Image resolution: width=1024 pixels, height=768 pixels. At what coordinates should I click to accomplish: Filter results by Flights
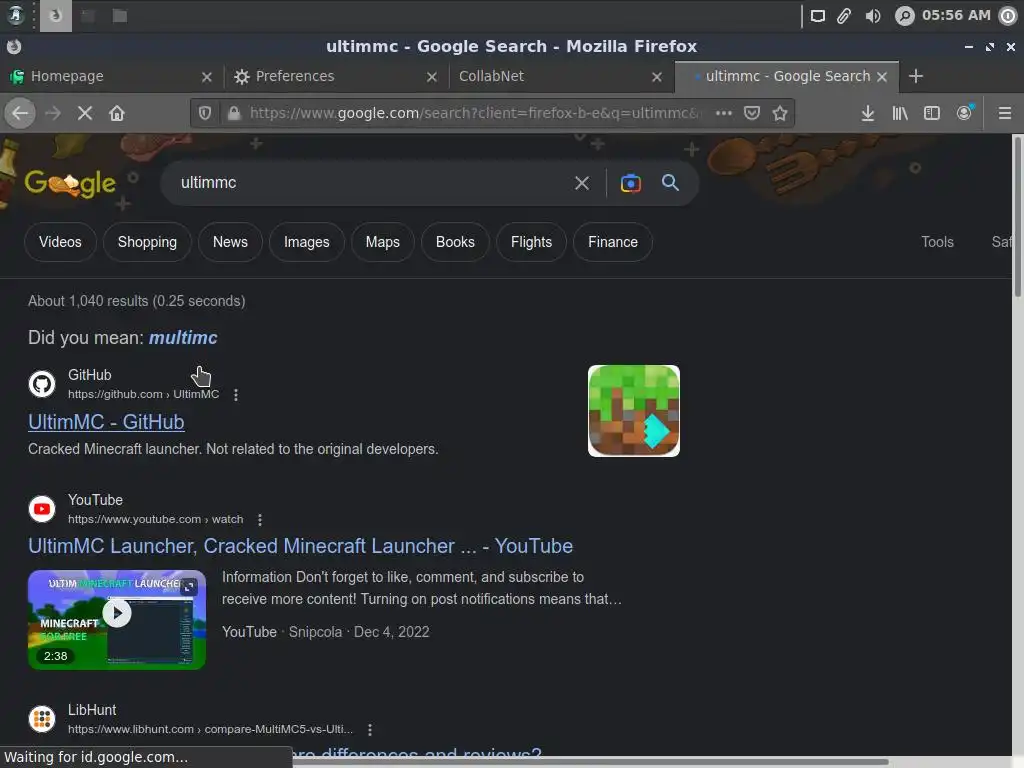pos(531,242)
